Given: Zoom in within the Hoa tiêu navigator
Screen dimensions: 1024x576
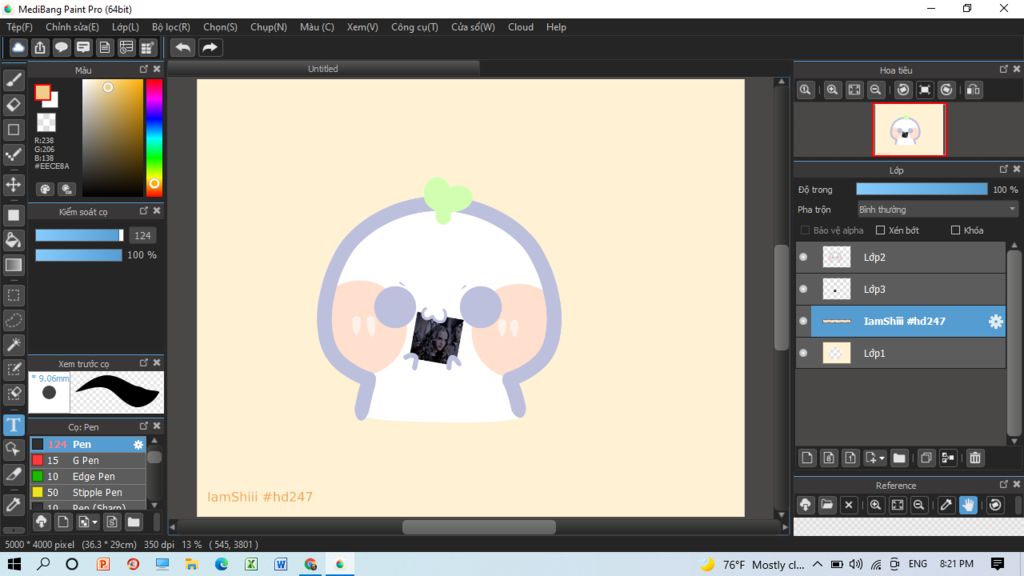Looking at the screenshot, I should (x=832, y=90).
